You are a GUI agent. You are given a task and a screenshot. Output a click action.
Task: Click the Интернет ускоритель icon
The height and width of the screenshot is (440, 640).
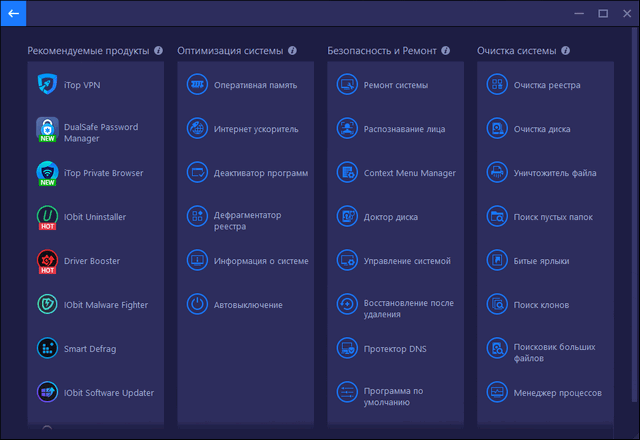(x=197, y=128)
